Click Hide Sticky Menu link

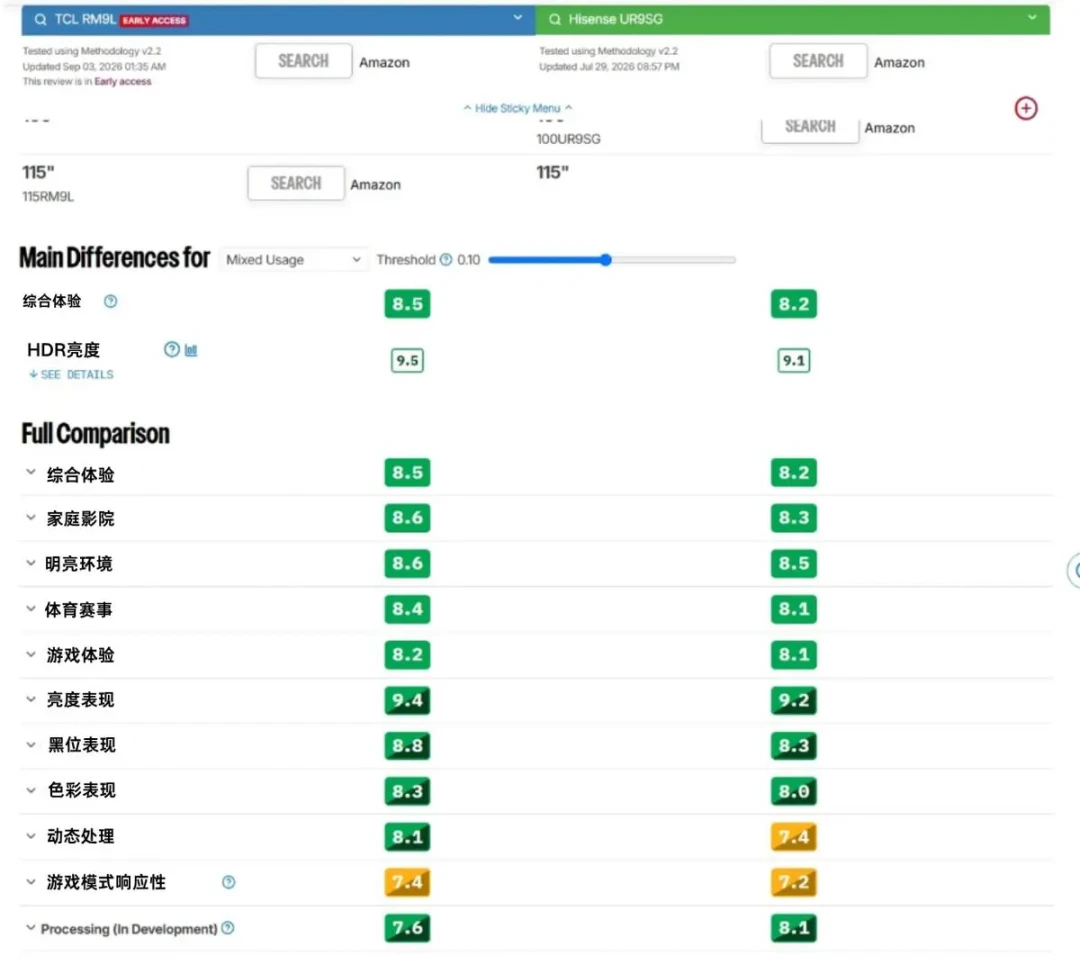tap(517, 108)
